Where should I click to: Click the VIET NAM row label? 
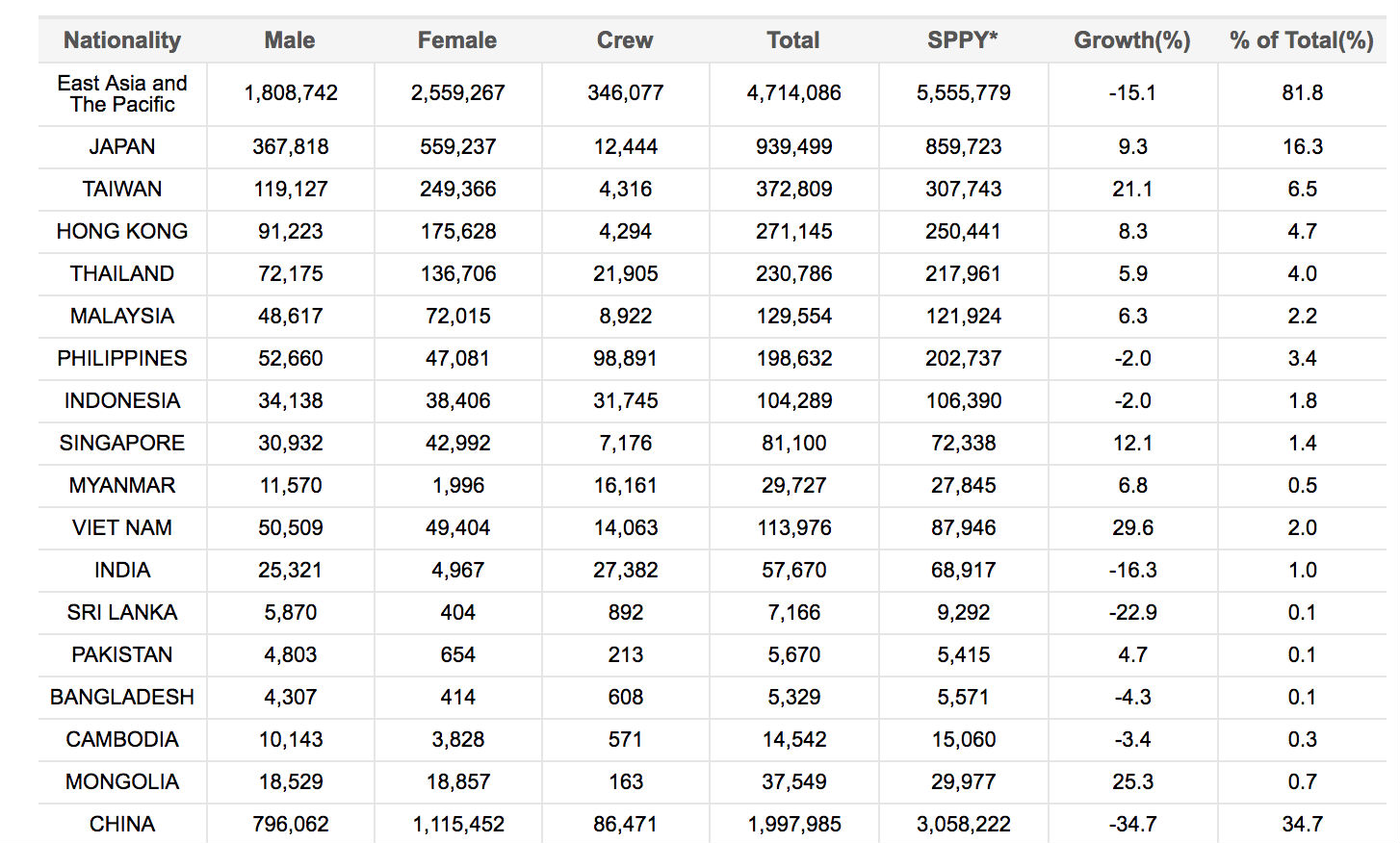point(122,527)
